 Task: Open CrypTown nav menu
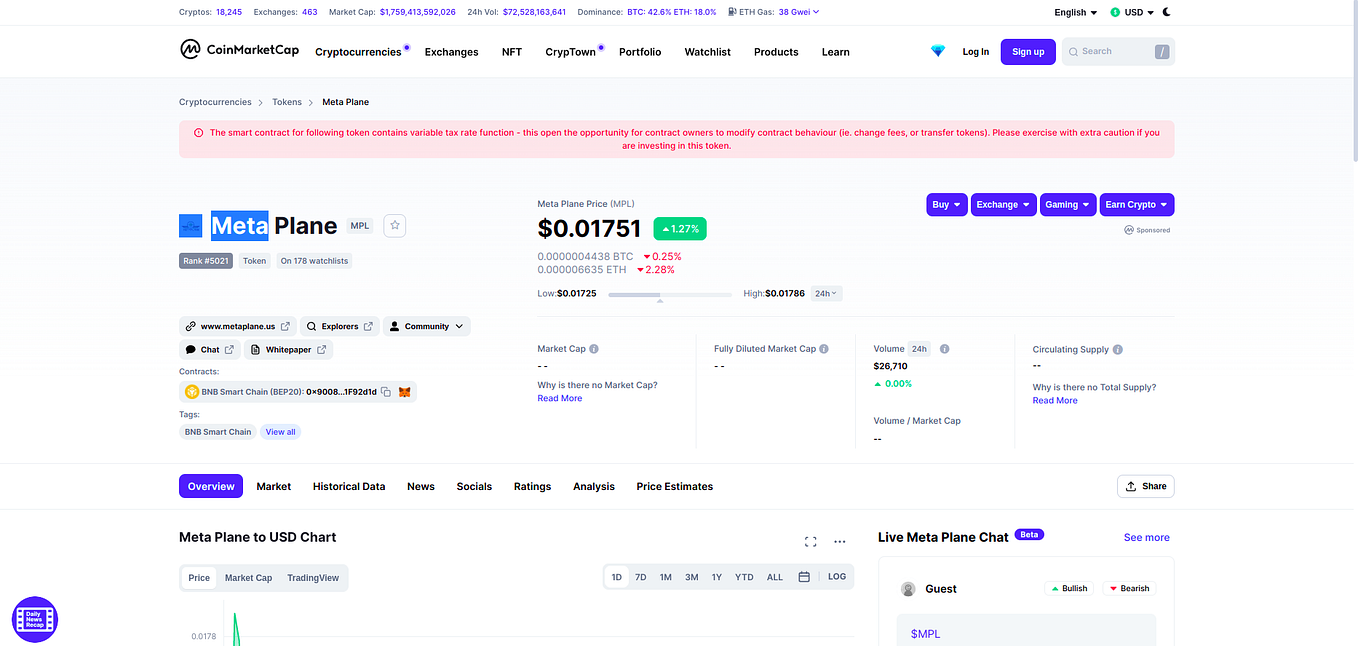click(570, 52)
